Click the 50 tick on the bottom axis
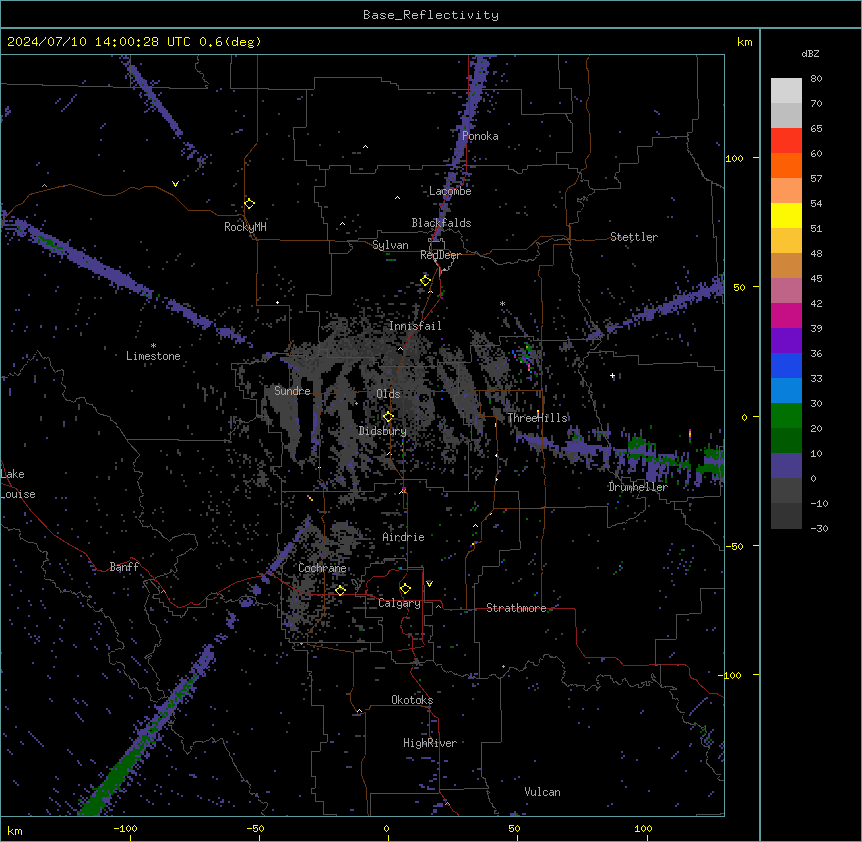Viewport: 862px width, 842px height. (514, 828)
